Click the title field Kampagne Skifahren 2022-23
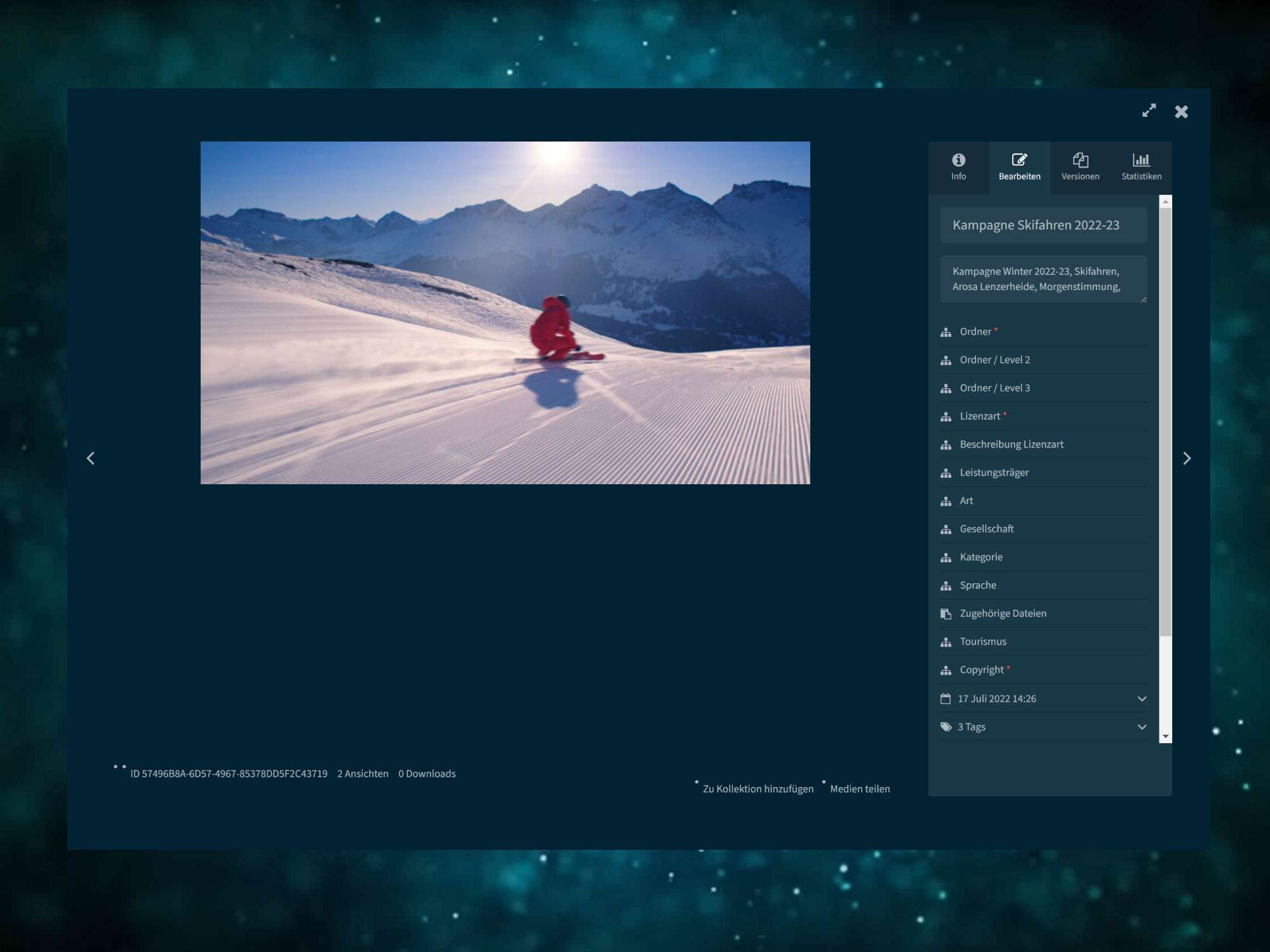Screen dimensions: 1270x952 tap(1043, 225)
